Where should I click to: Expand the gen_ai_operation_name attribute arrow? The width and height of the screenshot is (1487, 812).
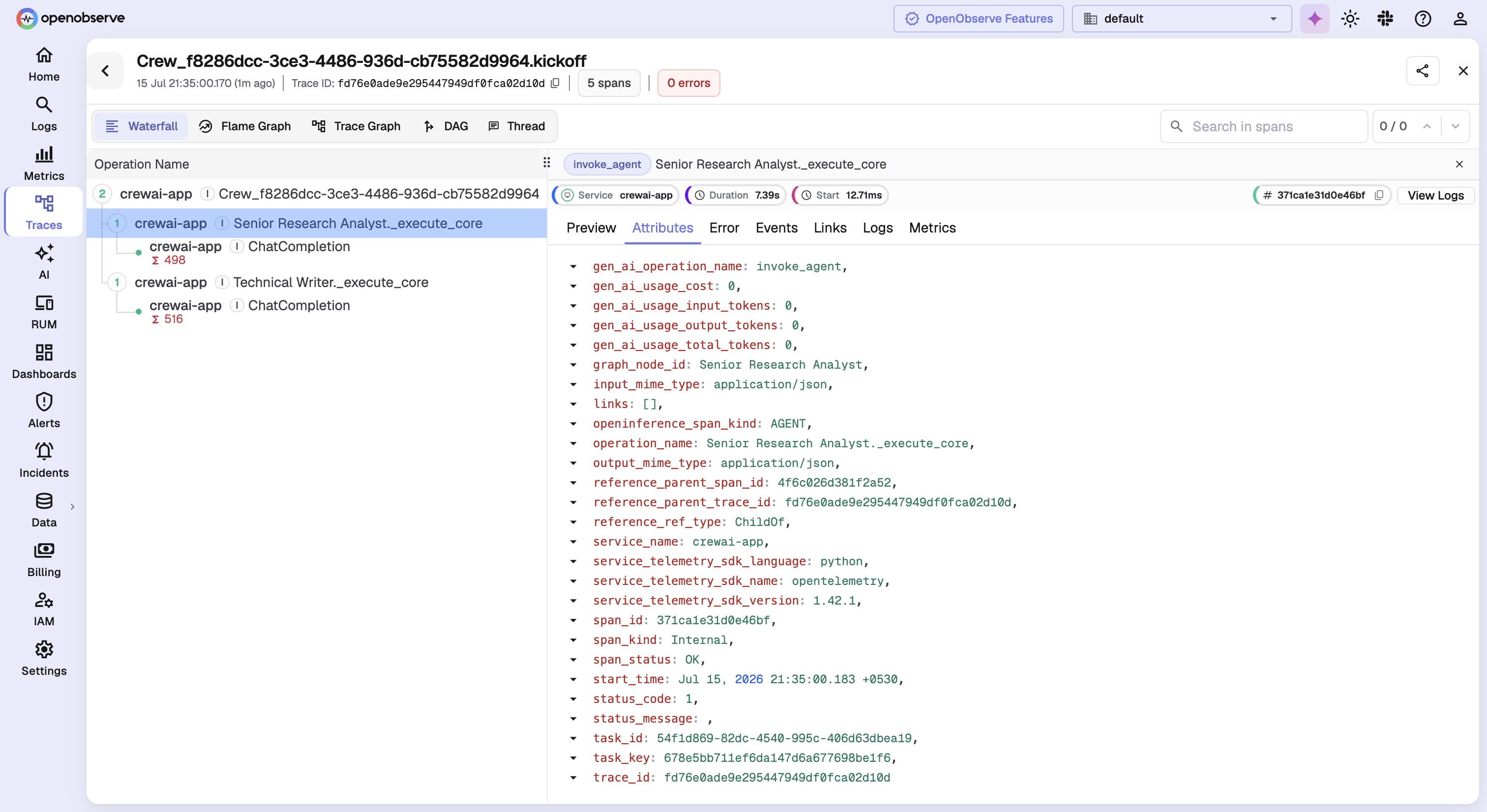tap(573, 266)
